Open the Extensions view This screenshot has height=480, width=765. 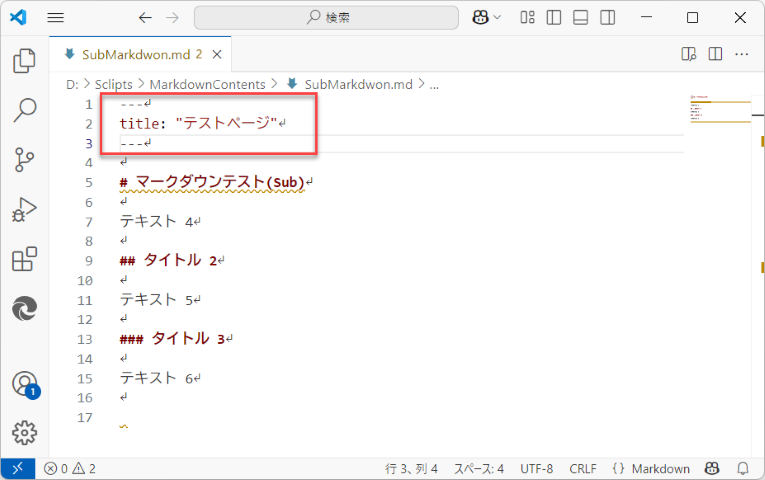click(x=24, y=259)
